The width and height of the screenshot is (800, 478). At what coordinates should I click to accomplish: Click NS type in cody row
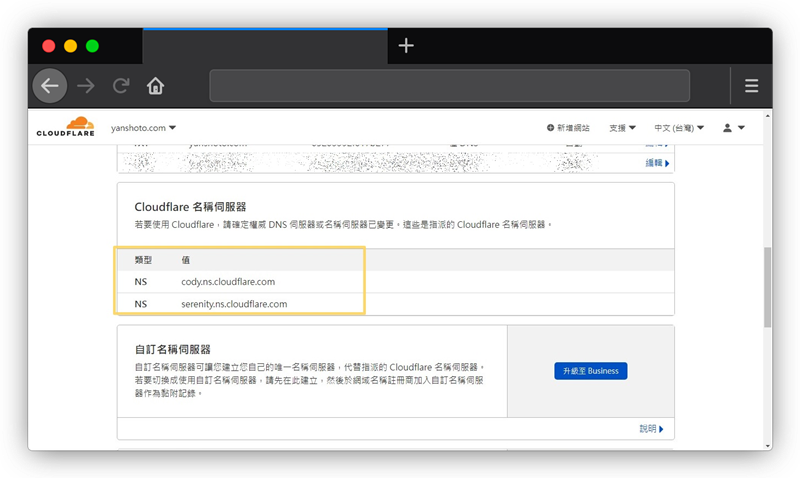coord(141,282)
